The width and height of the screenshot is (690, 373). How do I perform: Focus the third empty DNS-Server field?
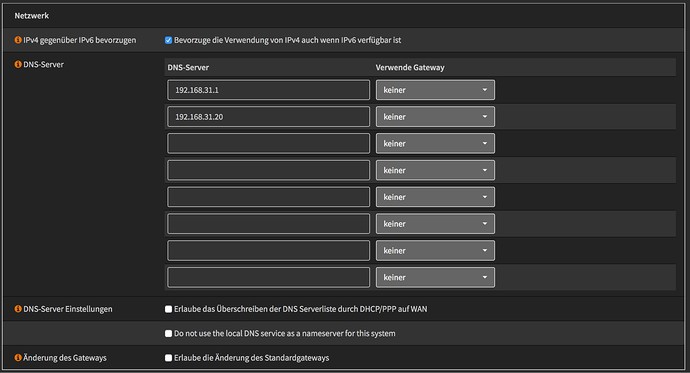pos(268,197)
